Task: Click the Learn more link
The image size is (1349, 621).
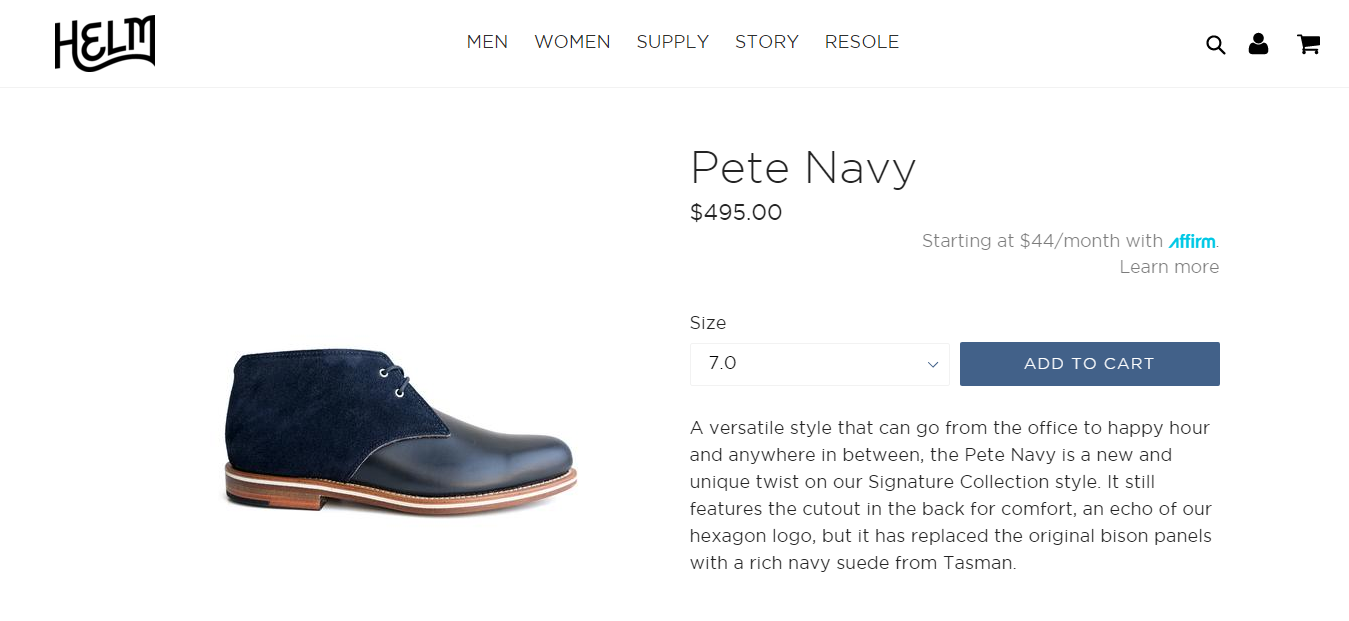Action: [x=1169, y=267]
